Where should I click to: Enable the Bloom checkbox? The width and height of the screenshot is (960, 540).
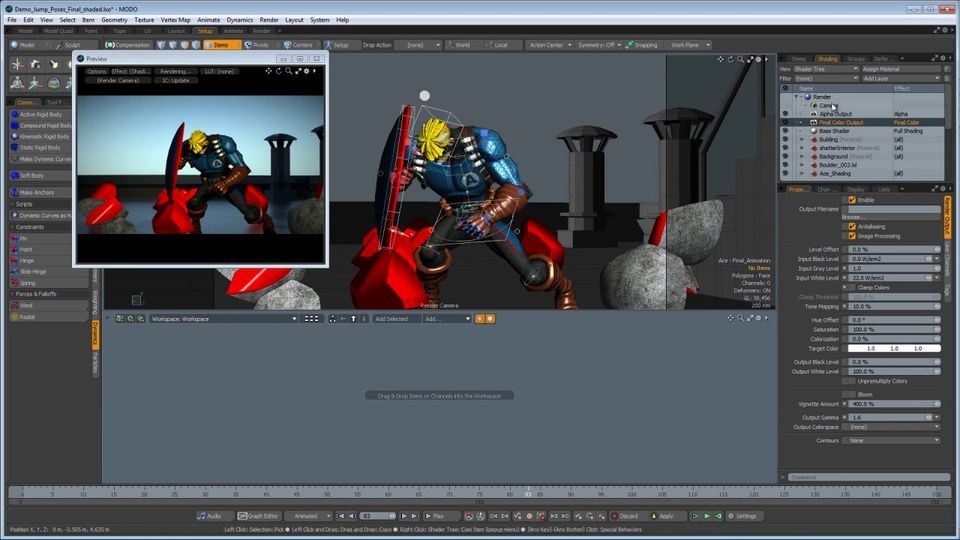pos(852,394)
